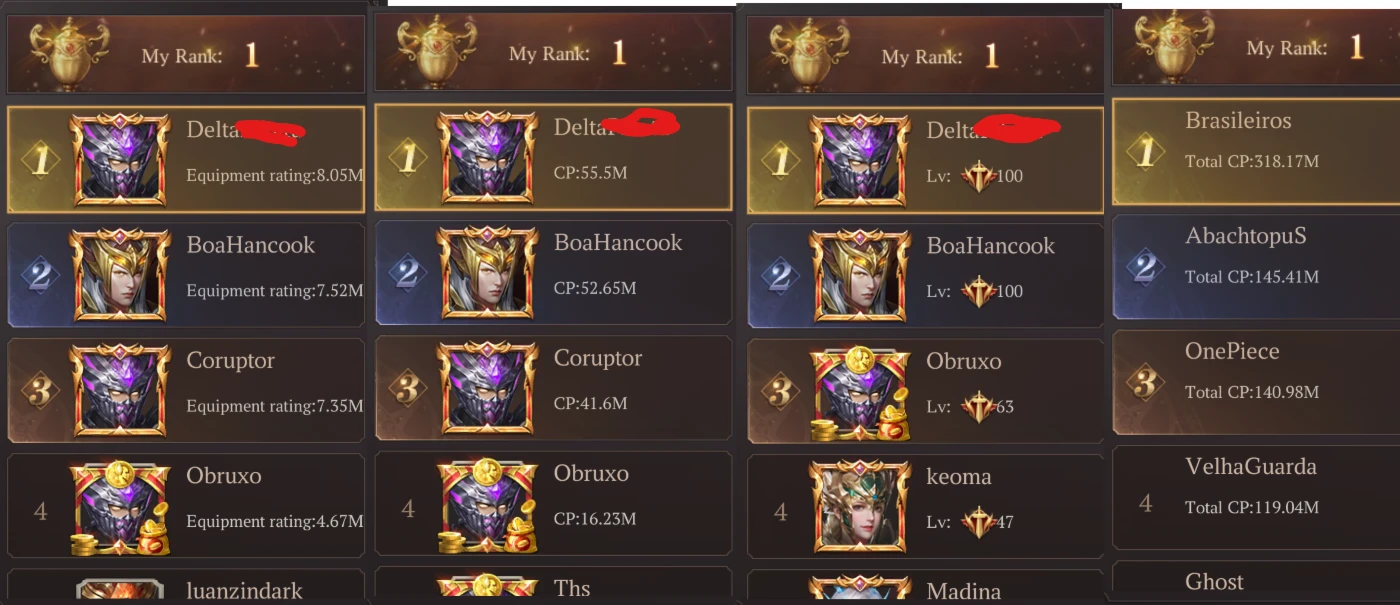1400x605 pixels.
Task: Open Obruxo's avatar beside Equipment rating:4.67M
Action: coord(120,507)
